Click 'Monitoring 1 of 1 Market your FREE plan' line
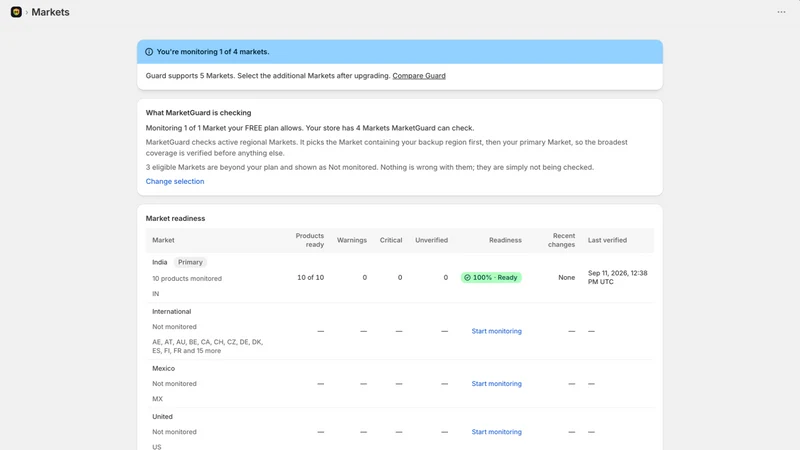The width and height of the screenshot is (800, 450). click(310, 128)
